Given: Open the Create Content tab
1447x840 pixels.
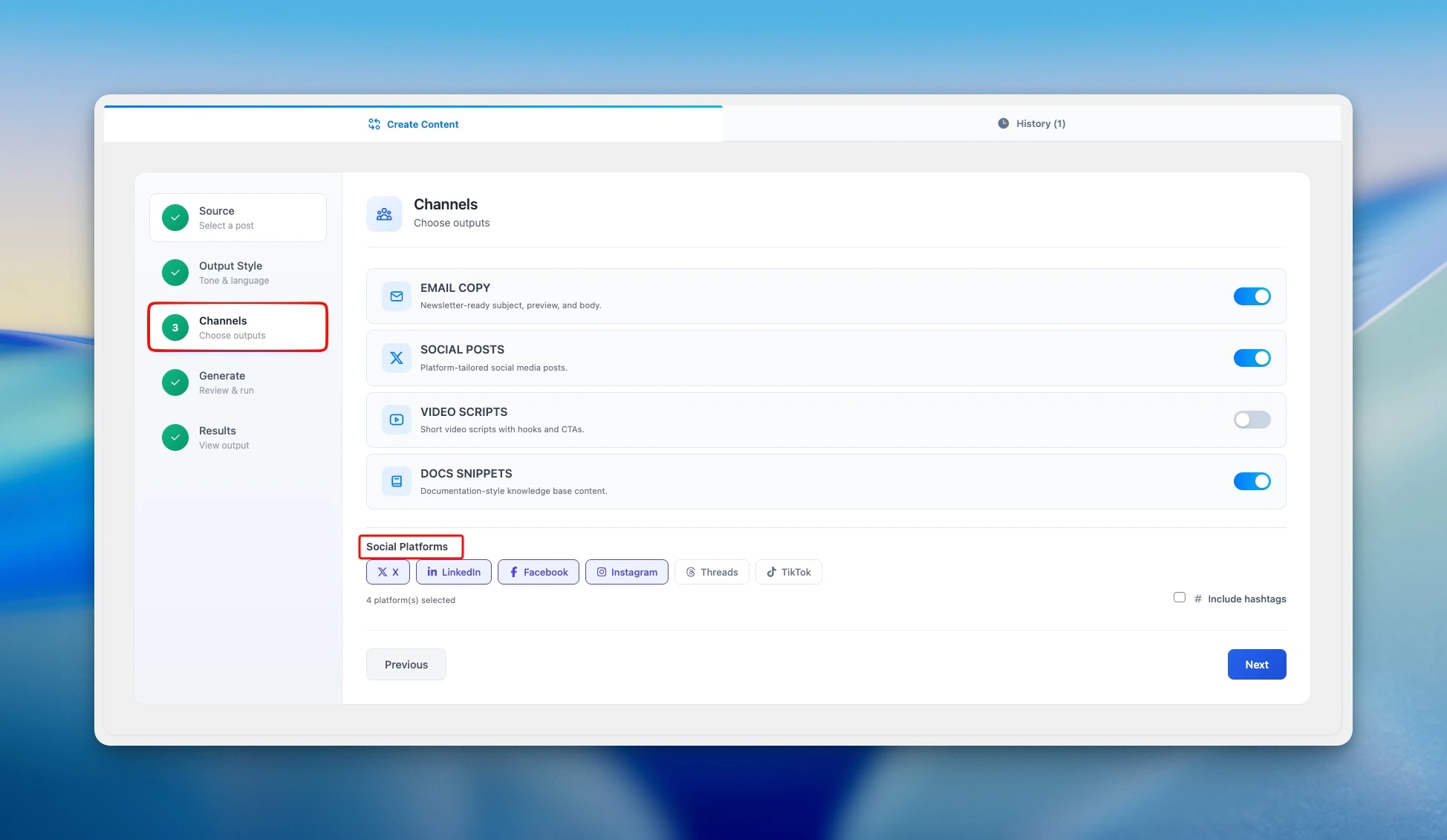Looking at the screenshot, I should coord(413,124).
